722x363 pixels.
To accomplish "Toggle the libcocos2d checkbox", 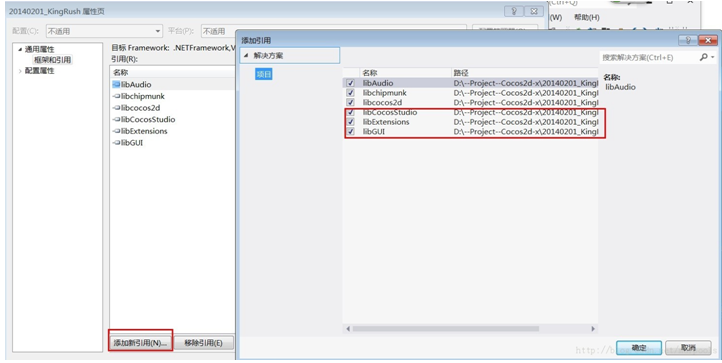I will pos(351,102).
